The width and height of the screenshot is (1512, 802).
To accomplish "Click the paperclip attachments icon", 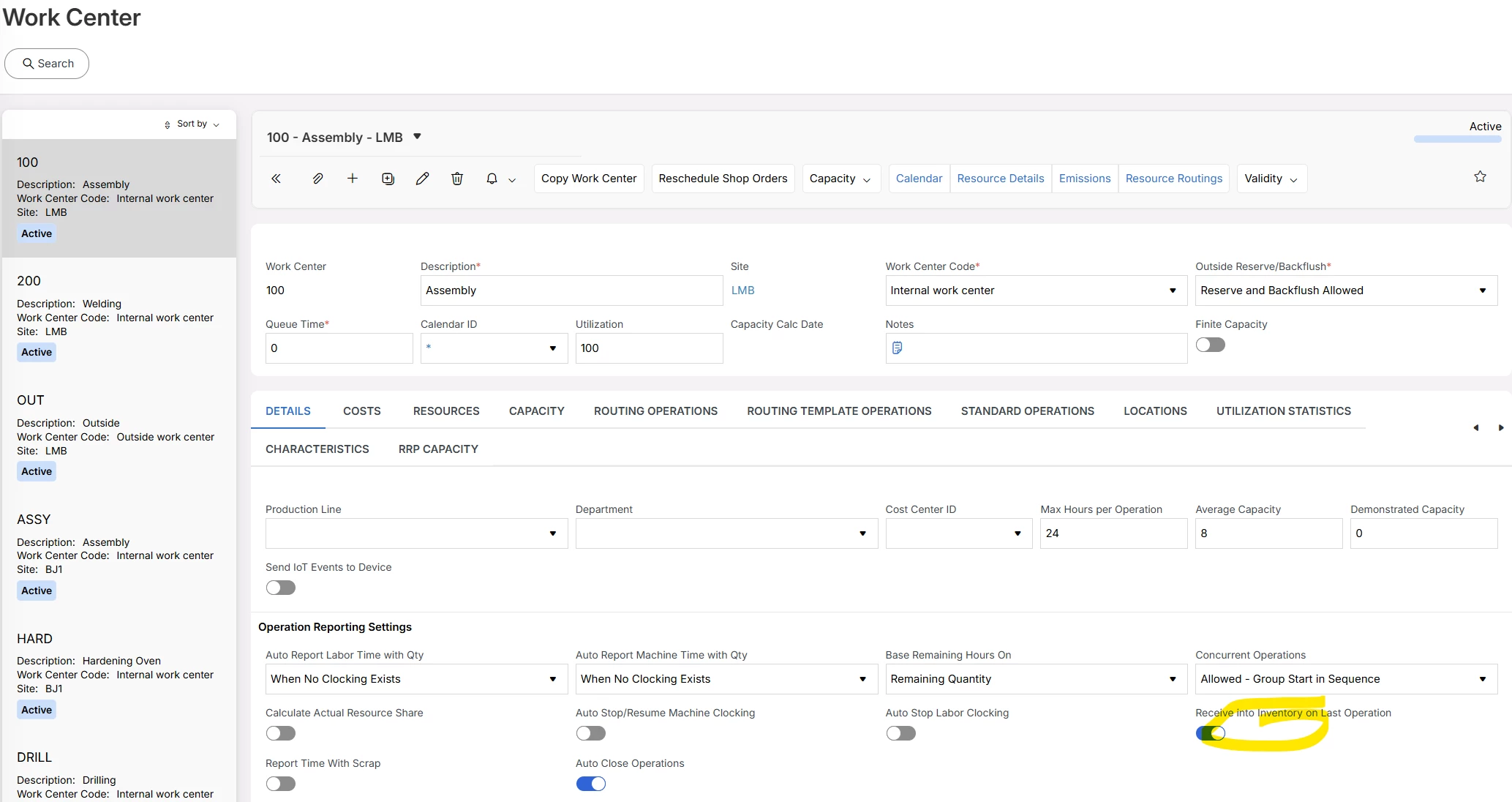I will (317, 179).
